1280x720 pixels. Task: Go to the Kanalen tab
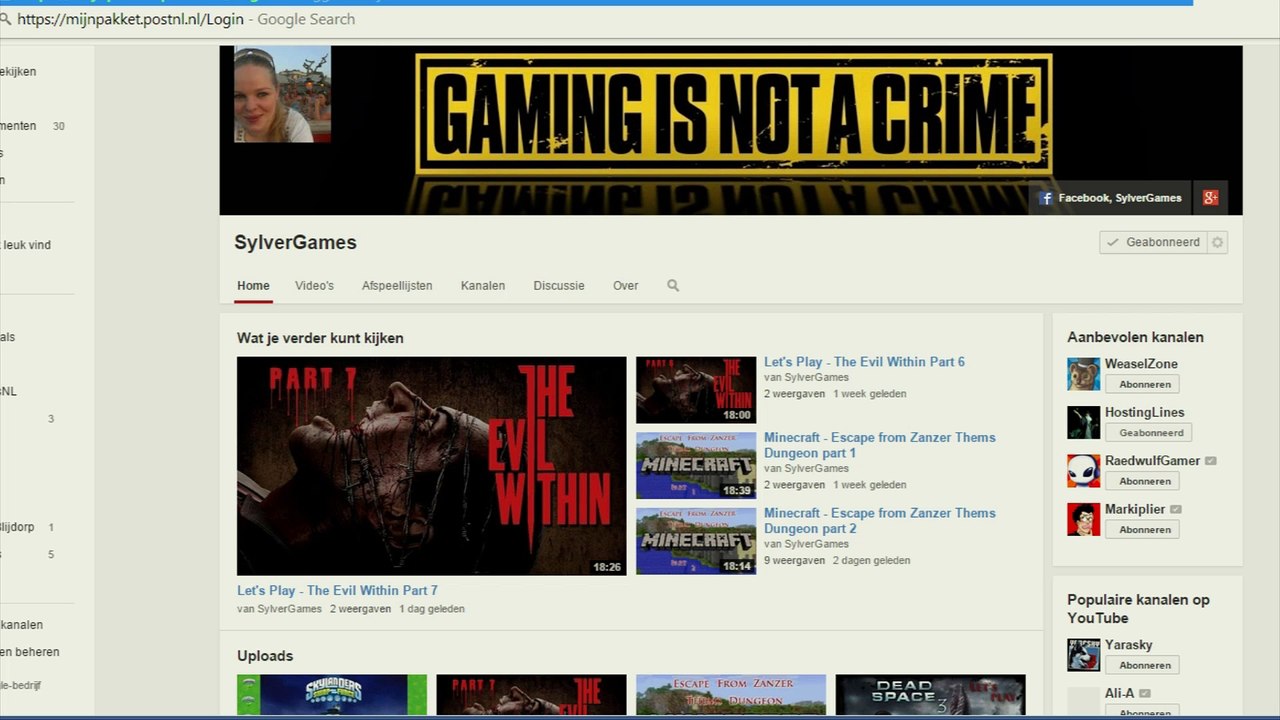pyautogui.click(x=483, y=286)
